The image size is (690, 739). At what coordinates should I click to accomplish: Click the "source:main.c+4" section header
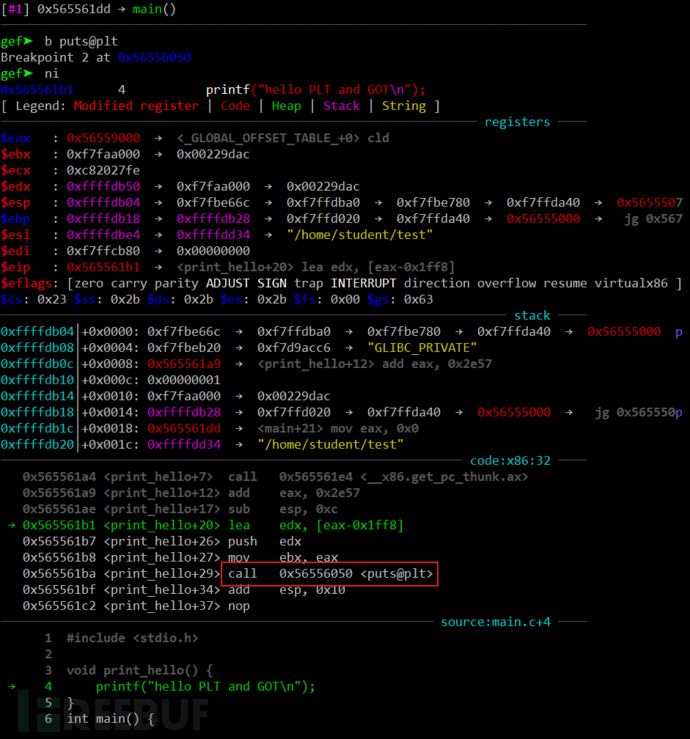point(495,622)
